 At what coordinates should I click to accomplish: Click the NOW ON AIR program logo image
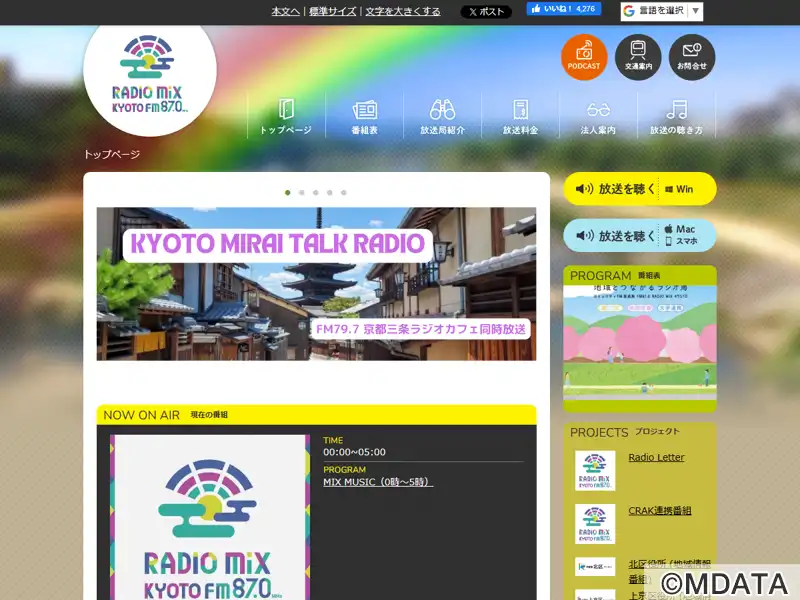[210, 517]
